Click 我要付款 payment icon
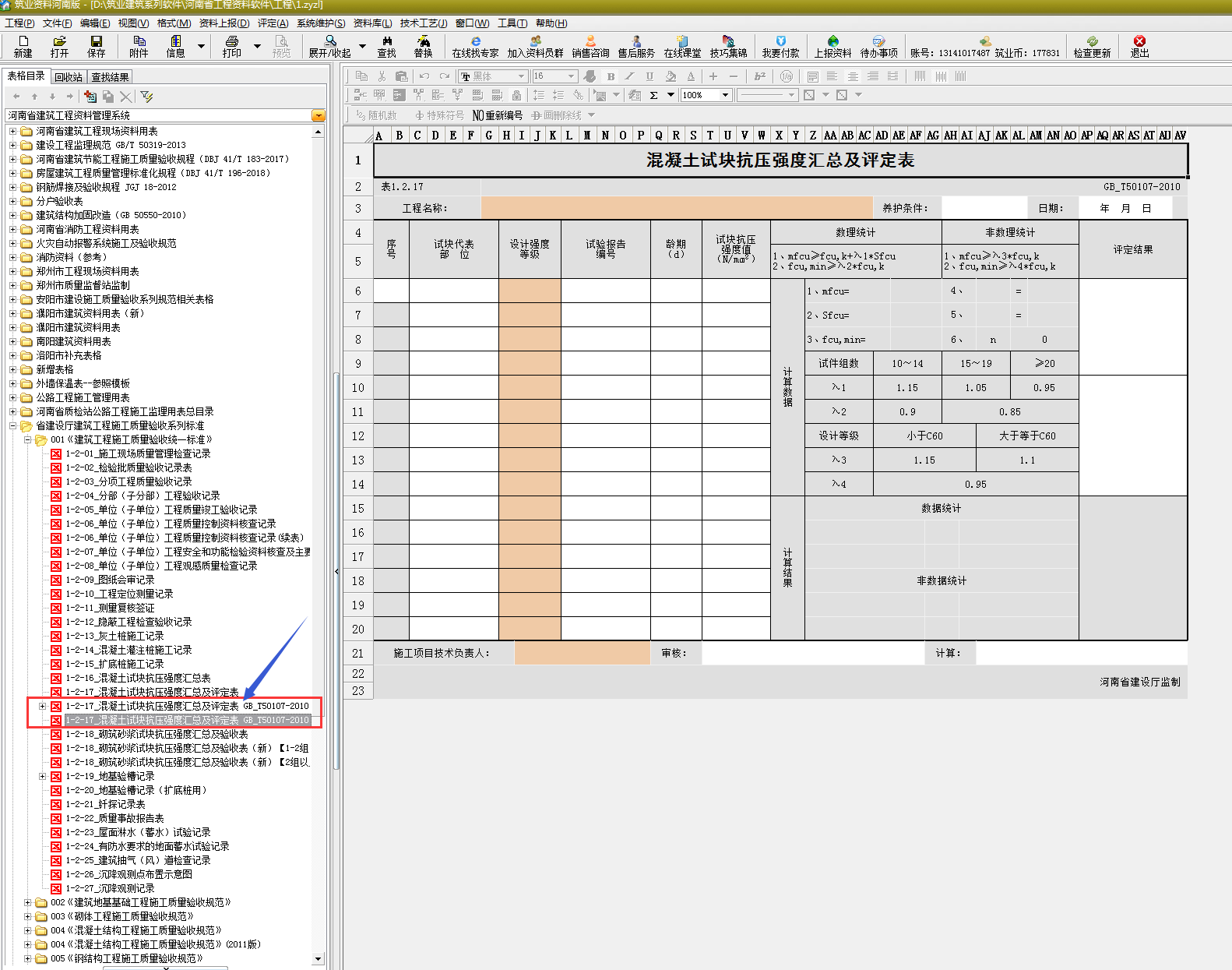This screenshot has height=970, width=1232. [781, 46]
